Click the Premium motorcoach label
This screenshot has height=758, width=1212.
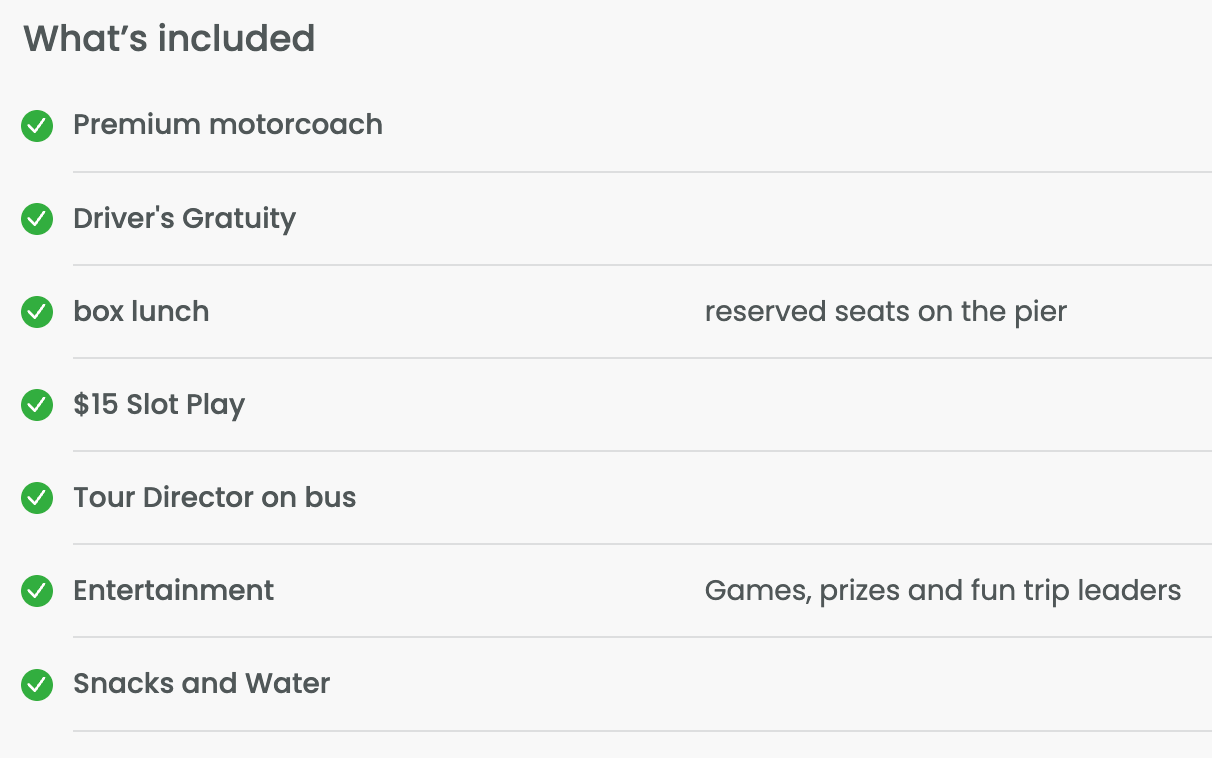[x=228, y=125]
